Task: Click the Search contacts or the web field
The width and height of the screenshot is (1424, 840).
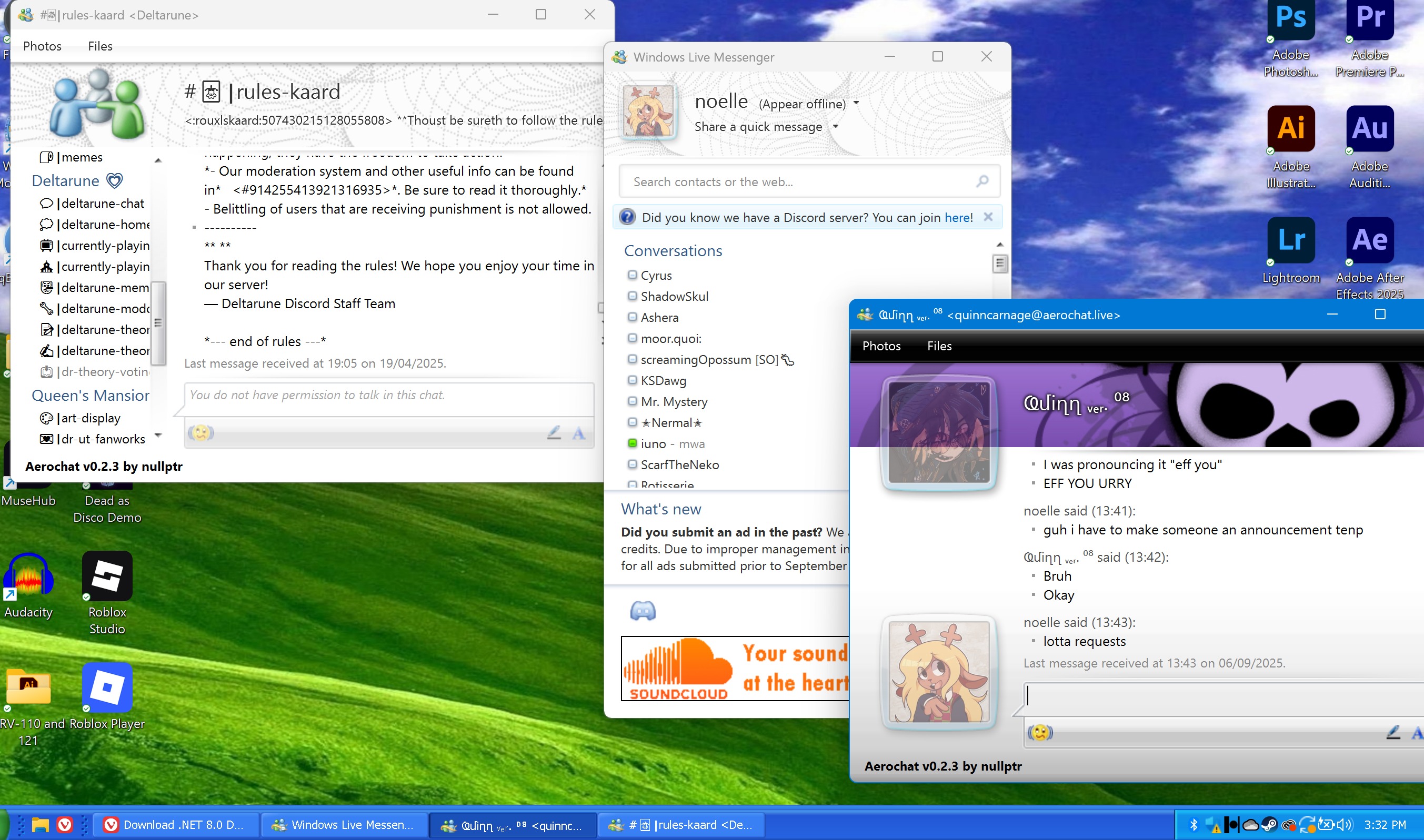Action: point(810,181)
